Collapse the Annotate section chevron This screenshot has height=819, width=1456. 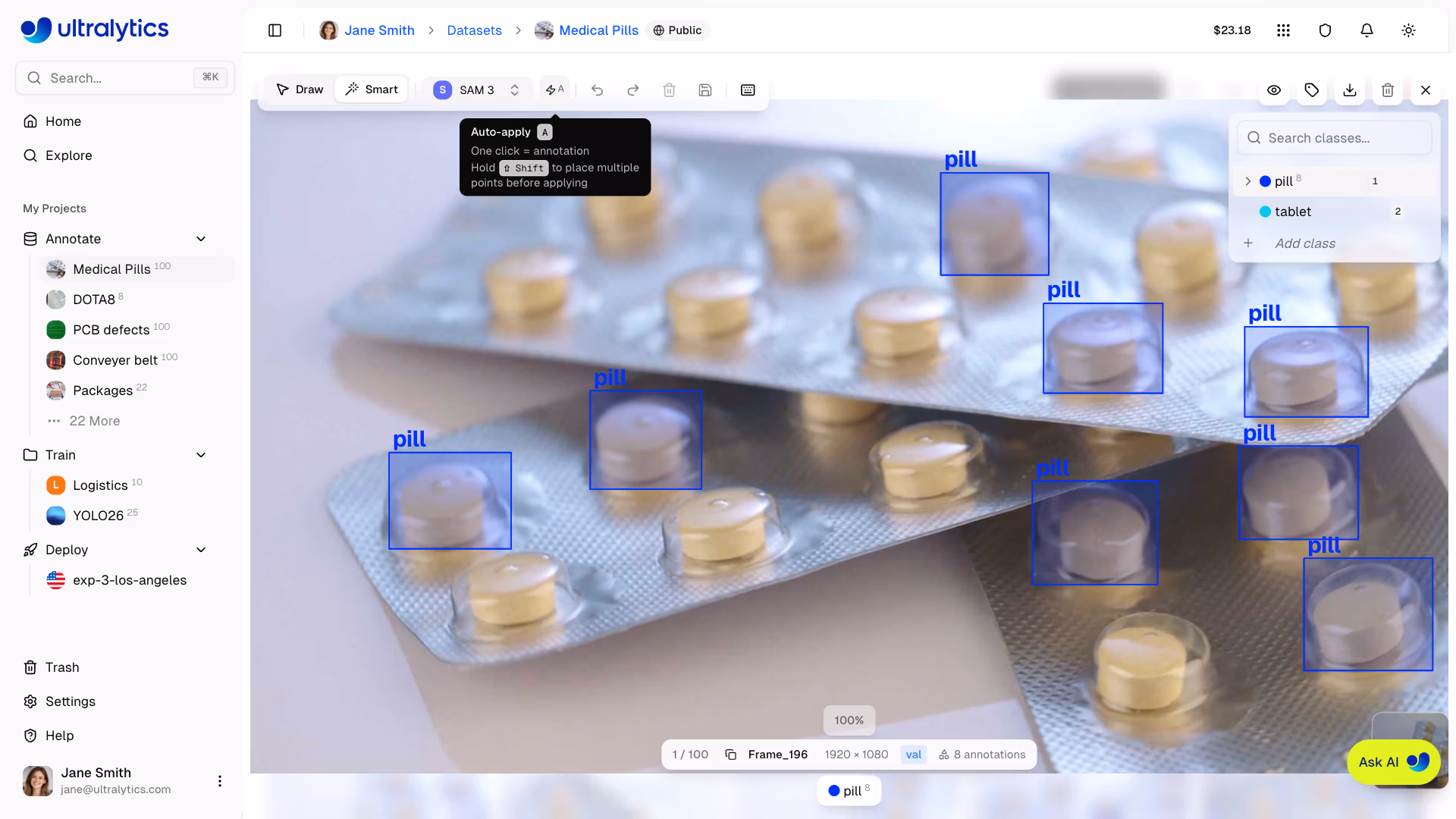tap(201, 239)
